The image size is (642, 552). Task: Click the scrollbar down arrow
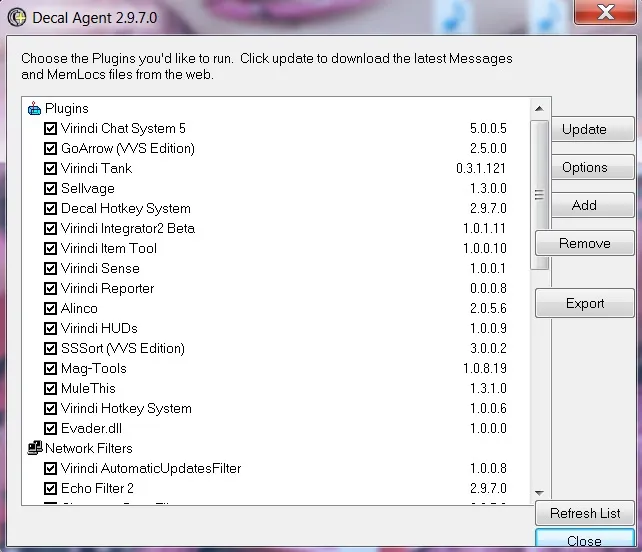(x=539, y=492)
